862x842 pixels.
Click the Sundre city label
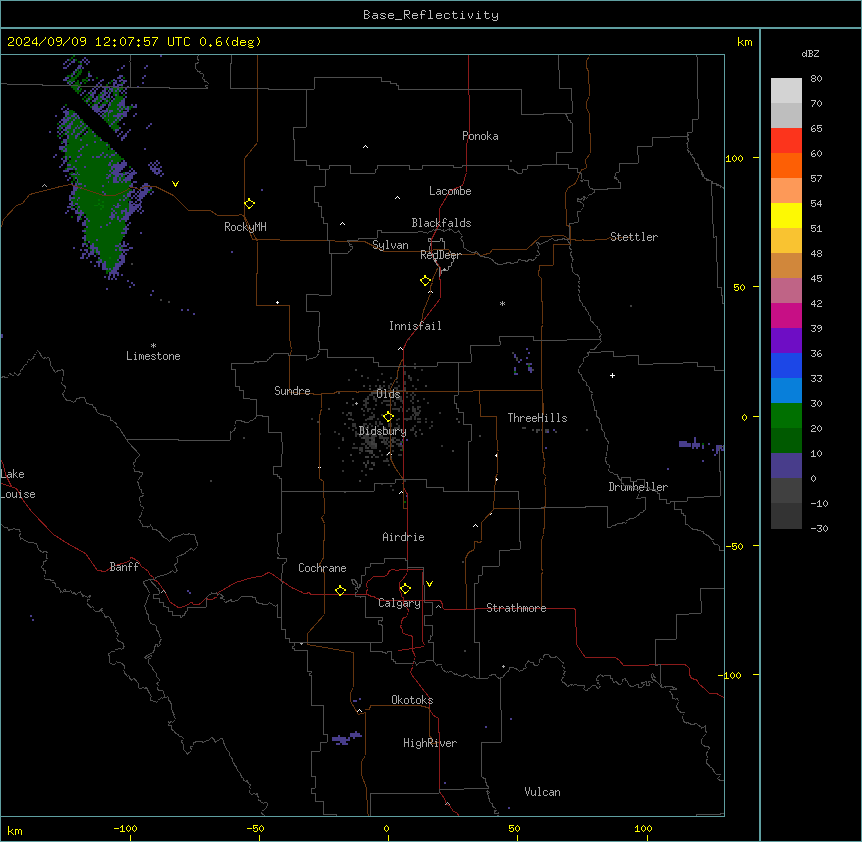(292, 391)
